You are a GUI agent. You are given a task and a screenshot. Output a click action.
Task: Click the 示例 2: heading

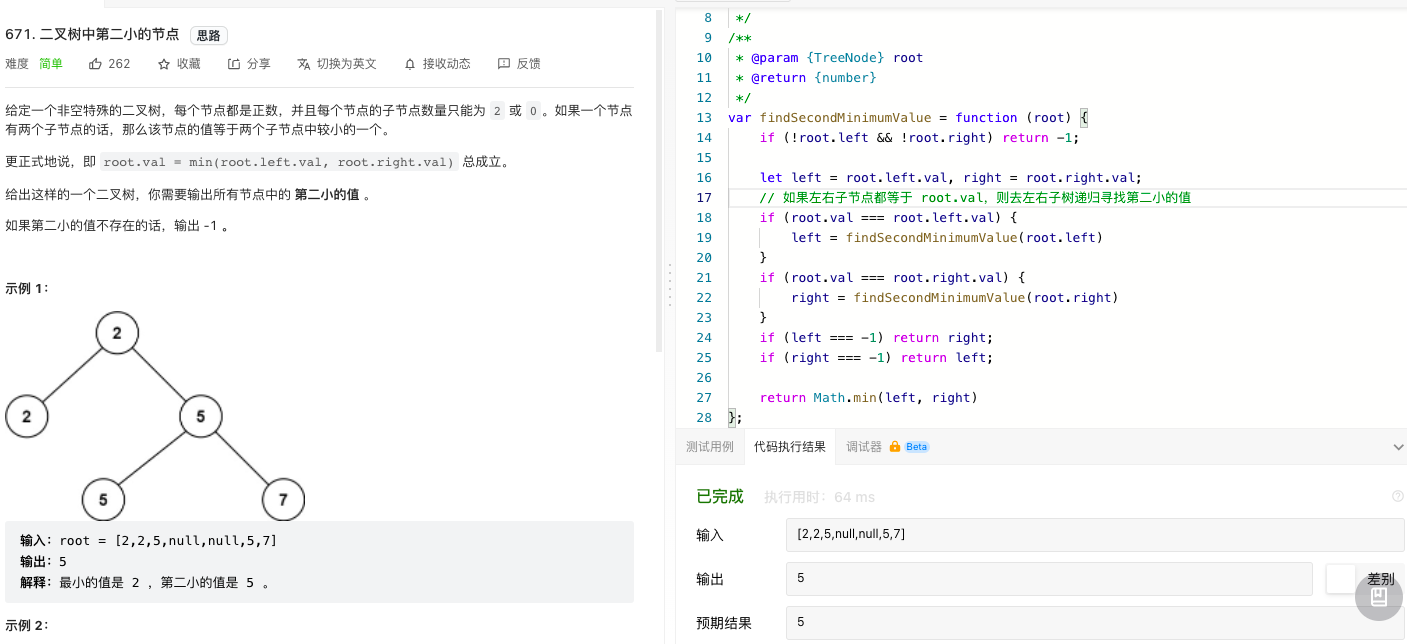27,625
